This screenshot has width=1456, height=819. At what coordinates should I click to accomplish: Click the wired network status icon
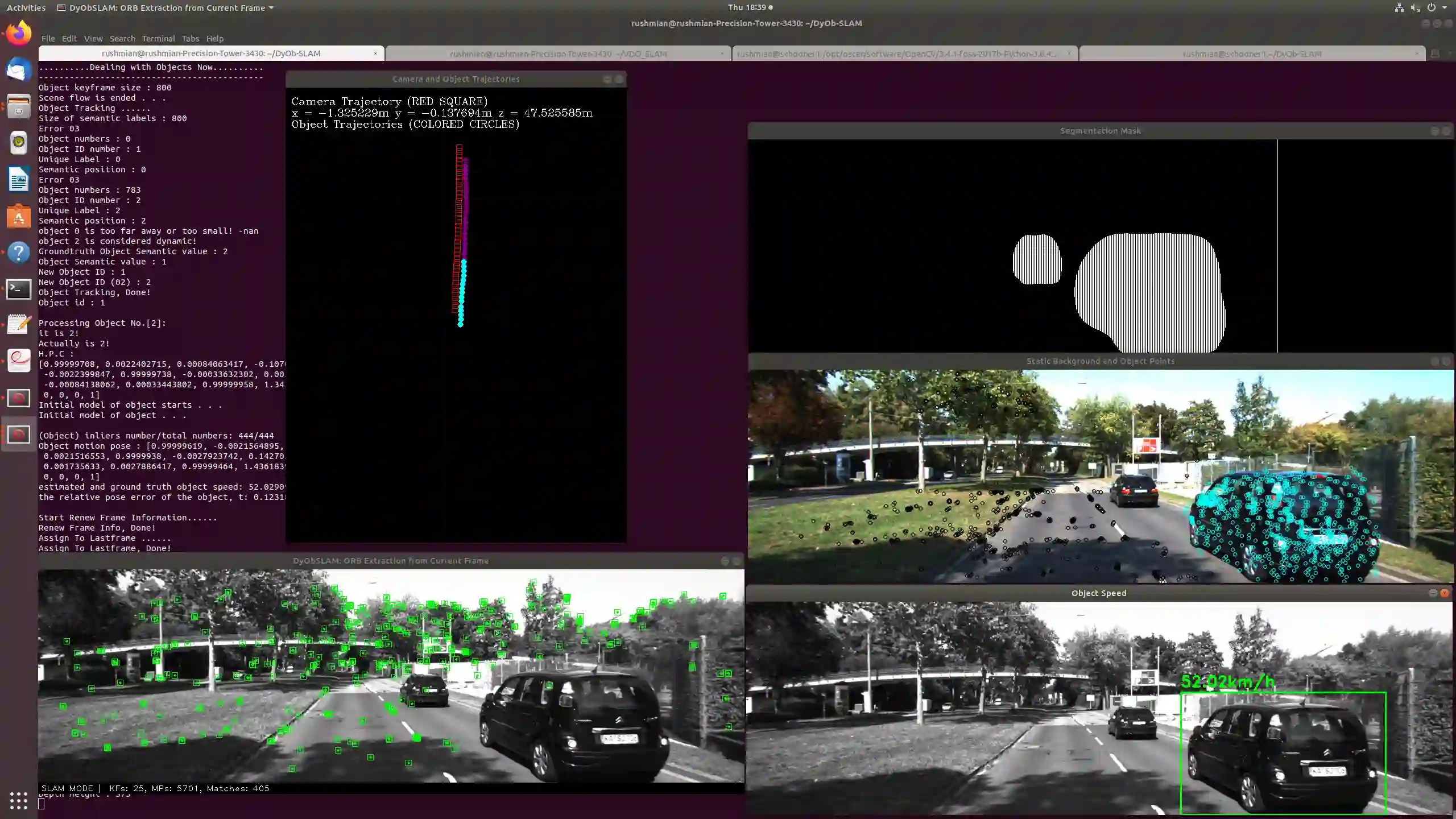[x=1399, y=8]
